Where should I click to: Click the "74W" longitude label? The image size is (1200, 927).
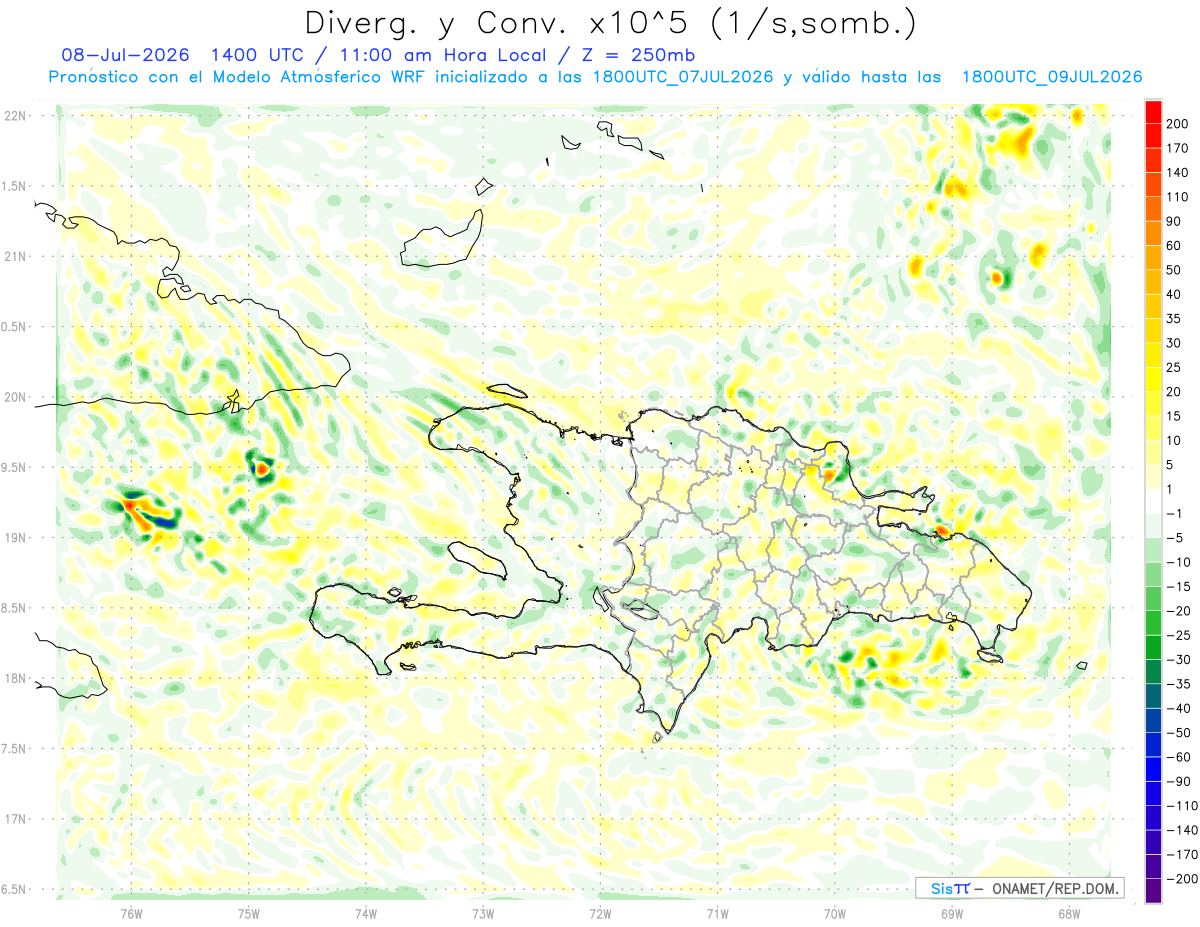pos(366,913)
